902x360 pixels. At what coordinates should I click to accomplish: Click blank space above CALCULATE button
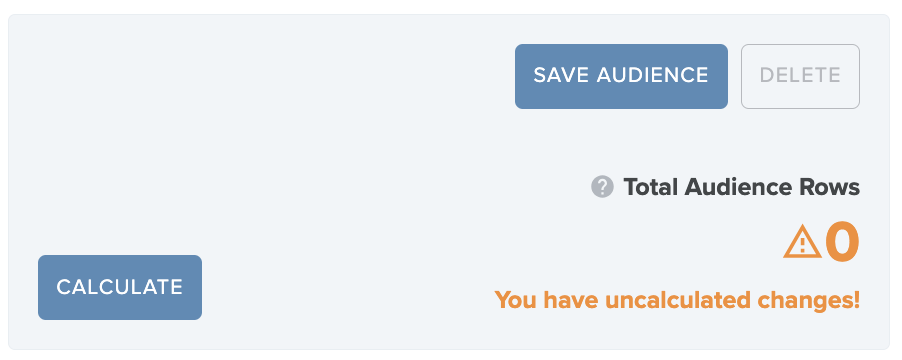point(120,173)
